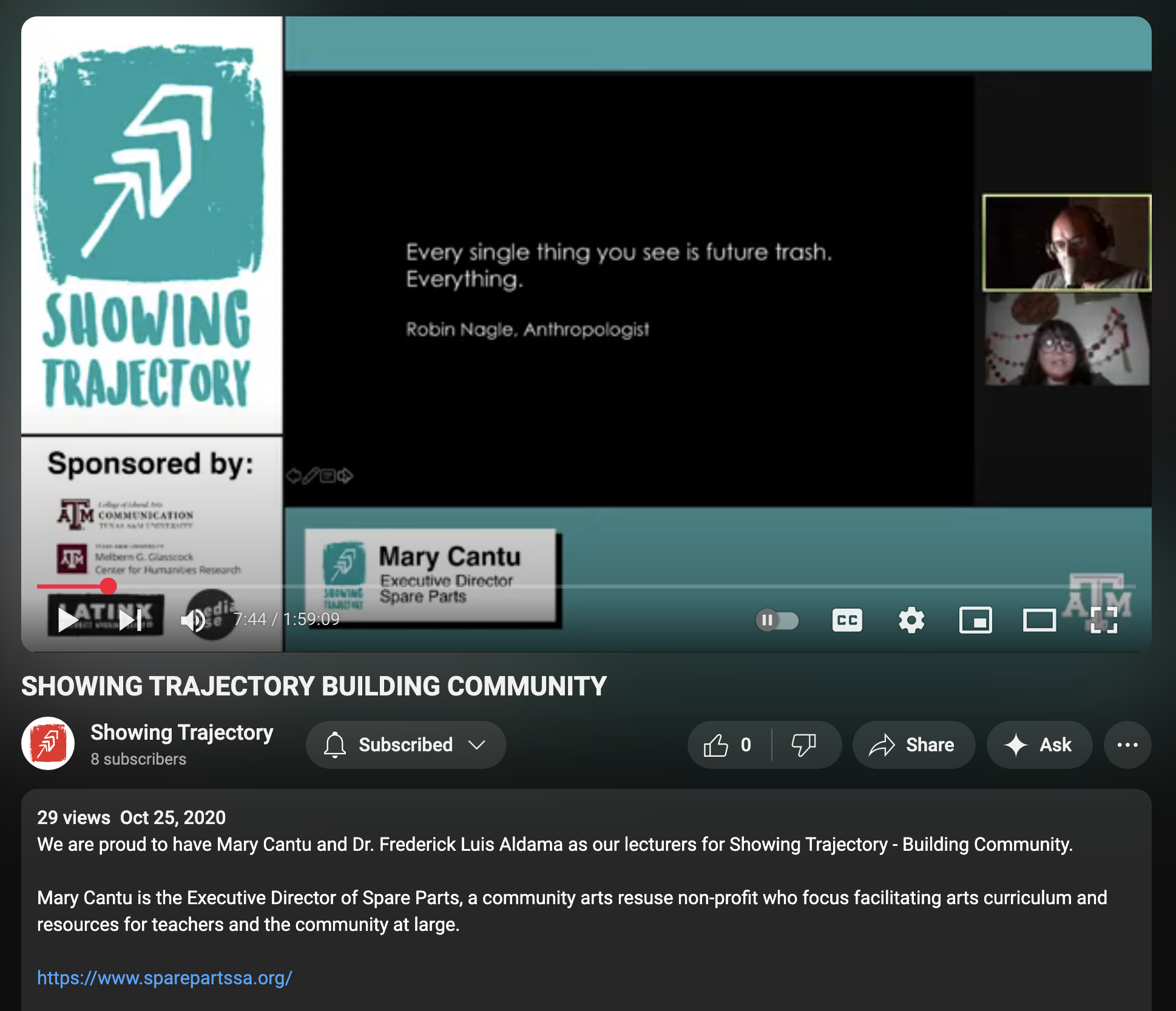Open the Showing Trajectory channel avatar
Screen dimensions: 1176x1011
(48, 744)
